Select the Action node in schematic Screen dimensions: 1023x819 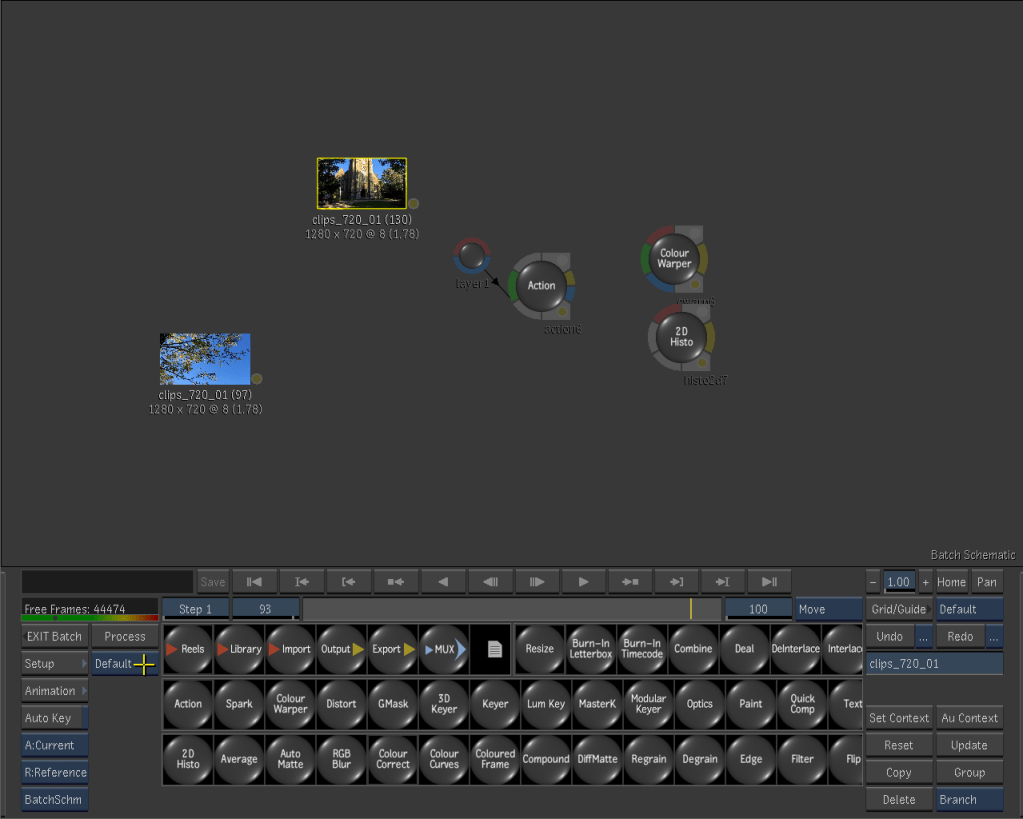[x=541, y=286]
